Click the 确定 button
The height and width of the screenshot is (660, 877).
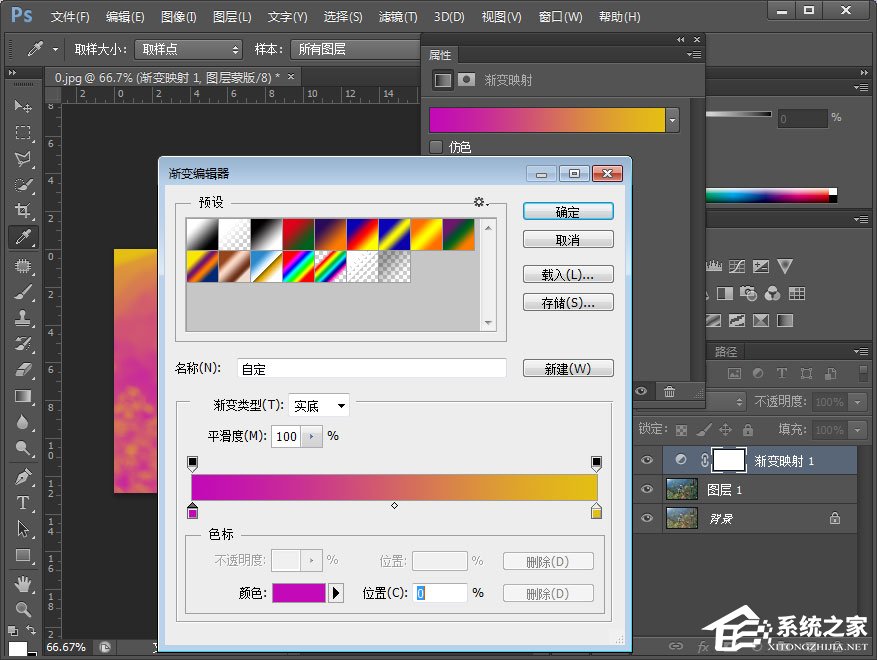(x=568, y=212)
